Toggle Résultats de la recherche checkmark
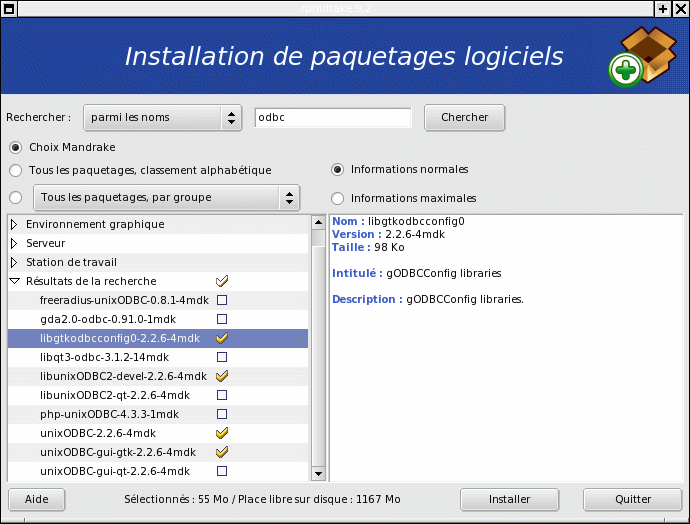This screenshot has width=690, height=524. tap(222, 281)
